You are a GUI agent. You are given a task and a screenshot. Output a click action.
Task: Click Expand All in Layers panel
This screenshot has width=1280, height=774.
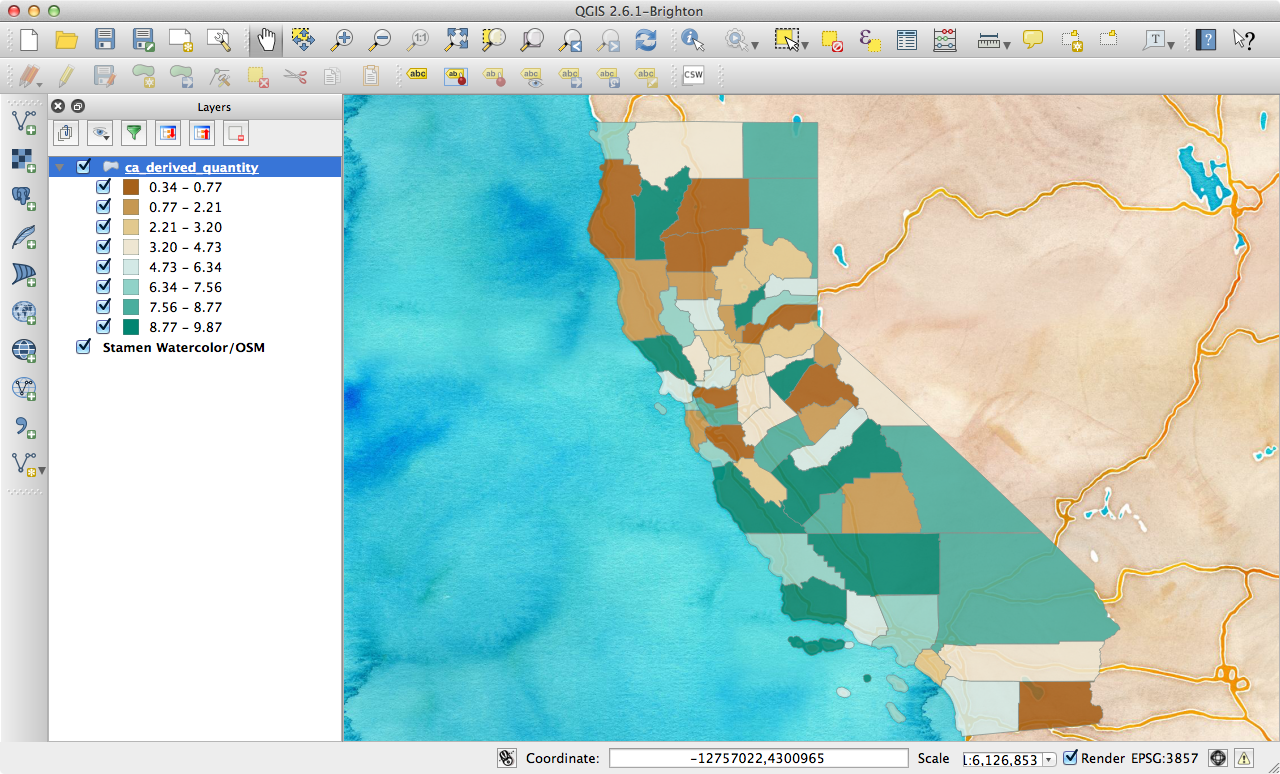[x=168, y=132]
